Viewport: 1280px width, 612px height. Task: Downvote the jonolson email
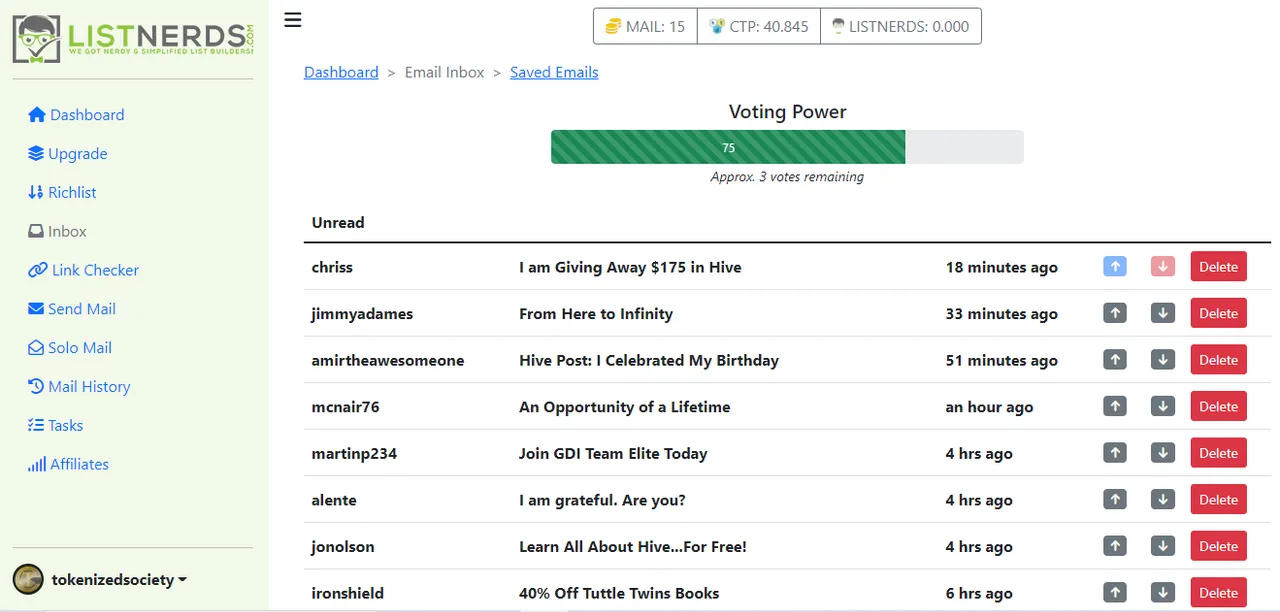pyautogui.click(x=1162, y=546)
